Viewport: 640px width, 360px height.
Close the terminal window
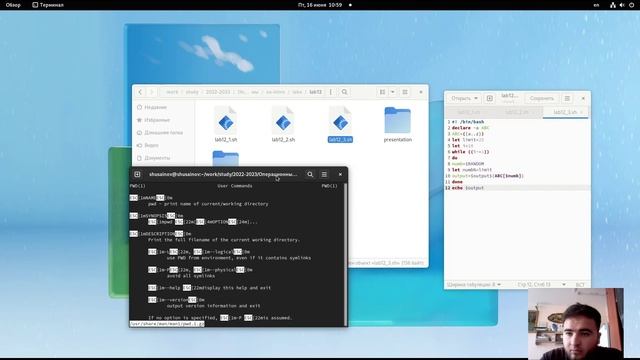[340, 174]
